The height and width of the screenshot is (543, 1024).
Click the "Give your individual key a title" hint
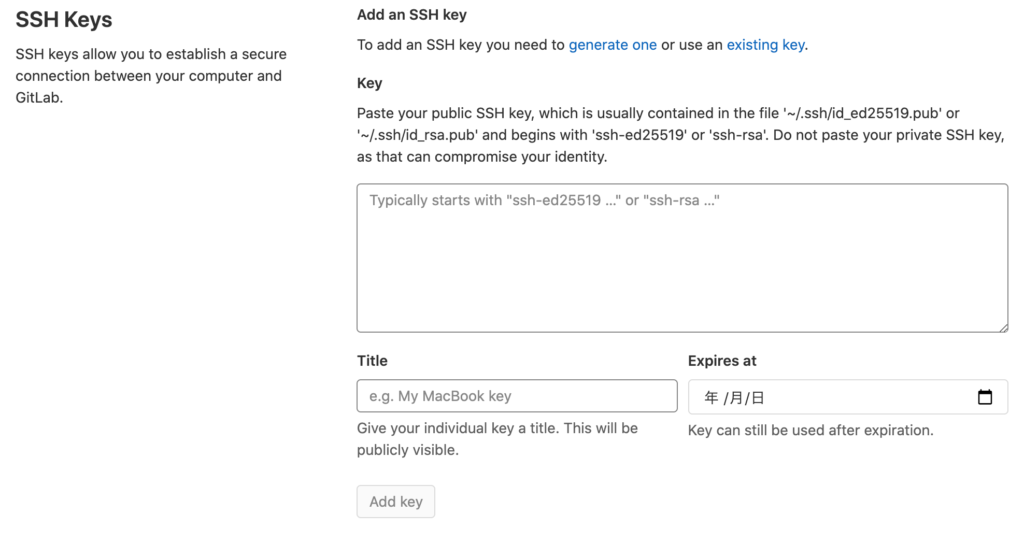point(497,439)
